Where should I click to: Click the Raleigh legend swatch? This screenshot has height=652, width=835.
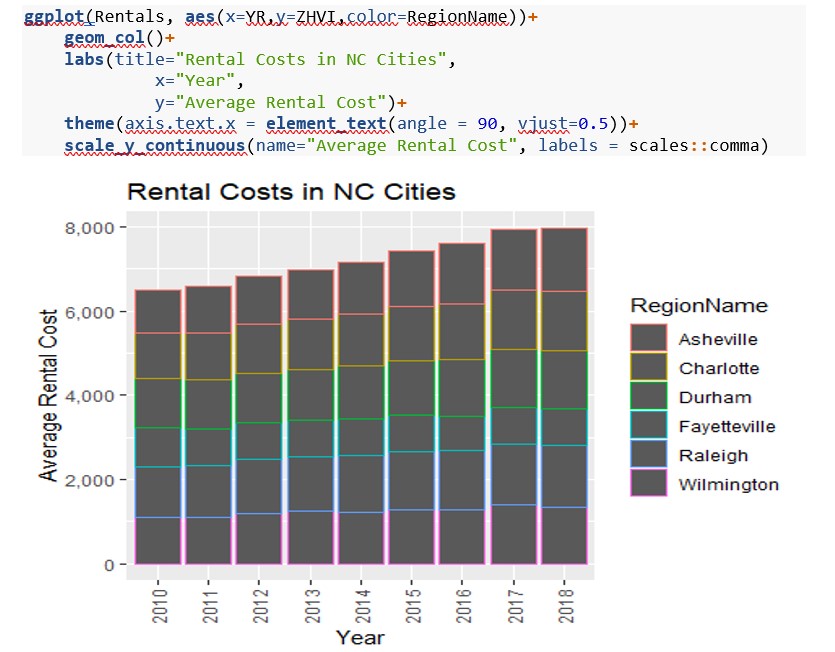(648, 454)
